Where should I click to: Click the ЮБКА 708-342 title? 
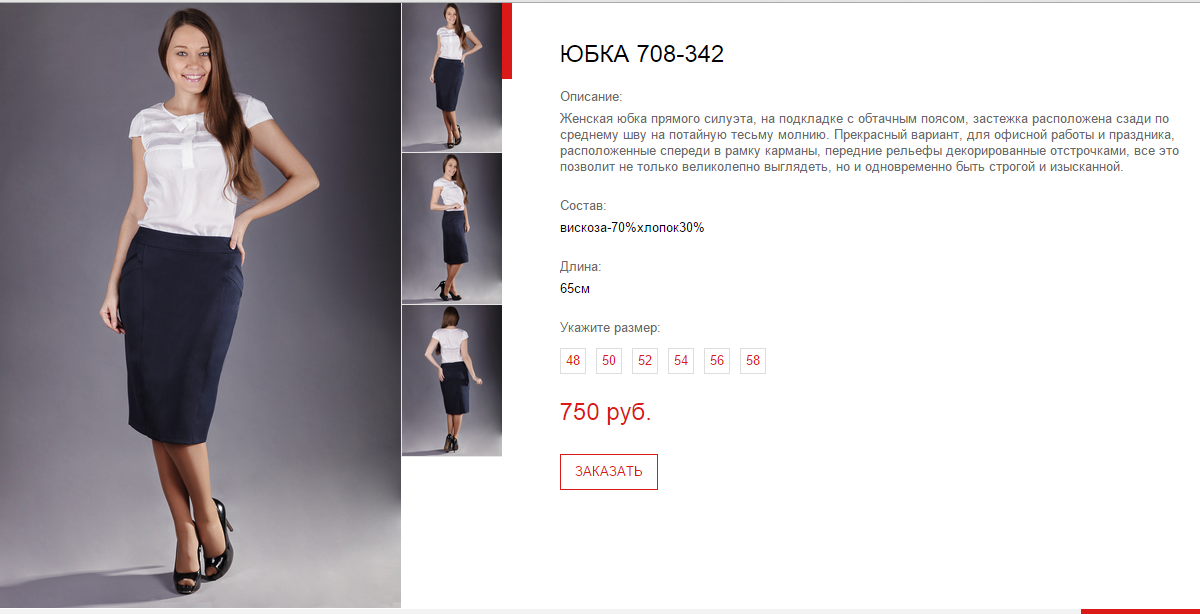[642, 54]
